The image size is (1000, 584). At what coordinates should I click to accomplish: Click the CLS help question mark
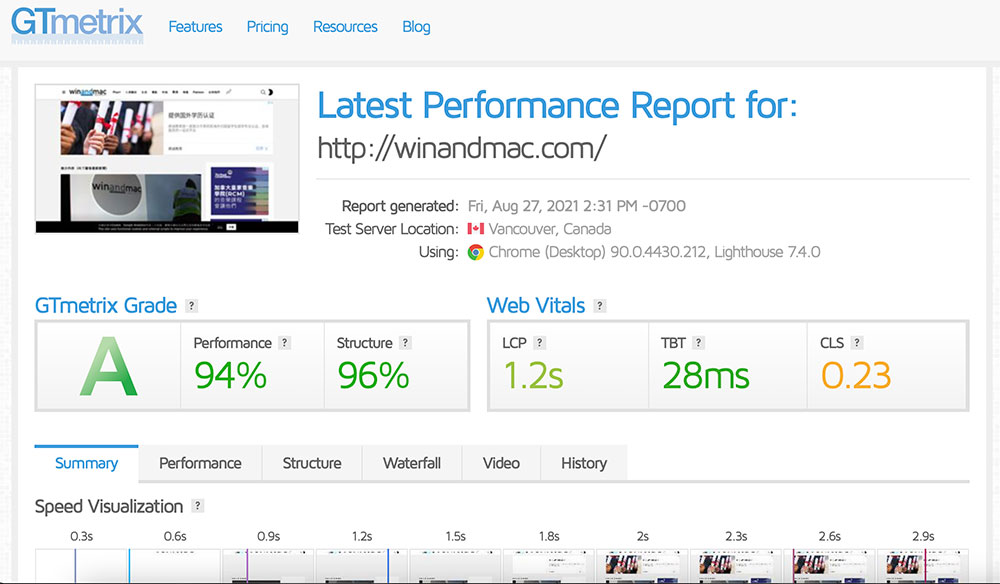[858, 343]
